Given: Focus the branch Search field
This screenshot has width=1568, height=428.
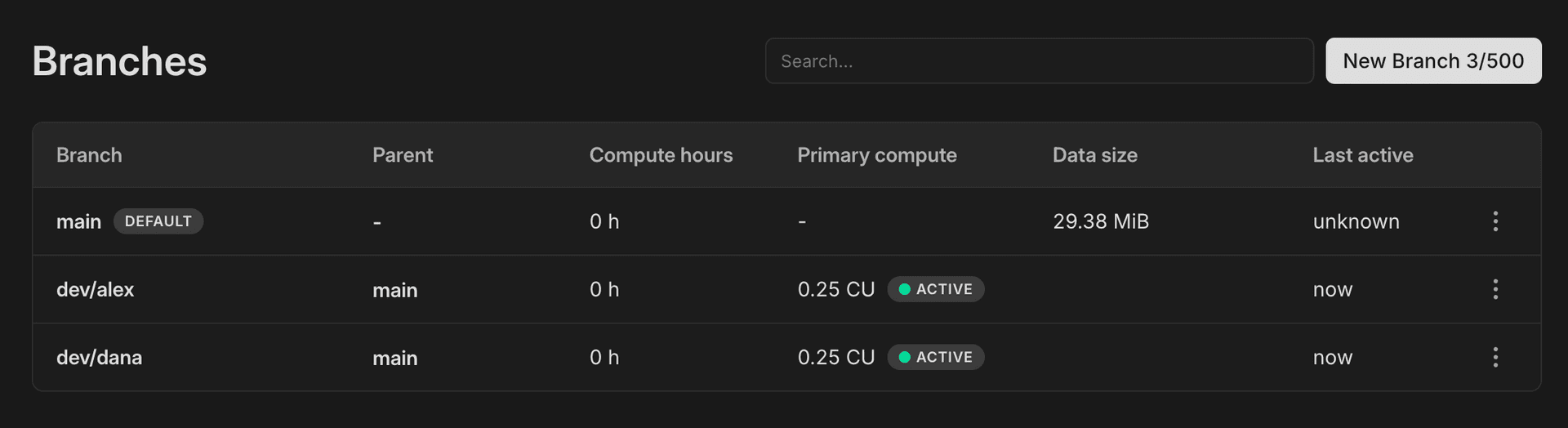Looking at the screenshot, I should pos(1039,61).
